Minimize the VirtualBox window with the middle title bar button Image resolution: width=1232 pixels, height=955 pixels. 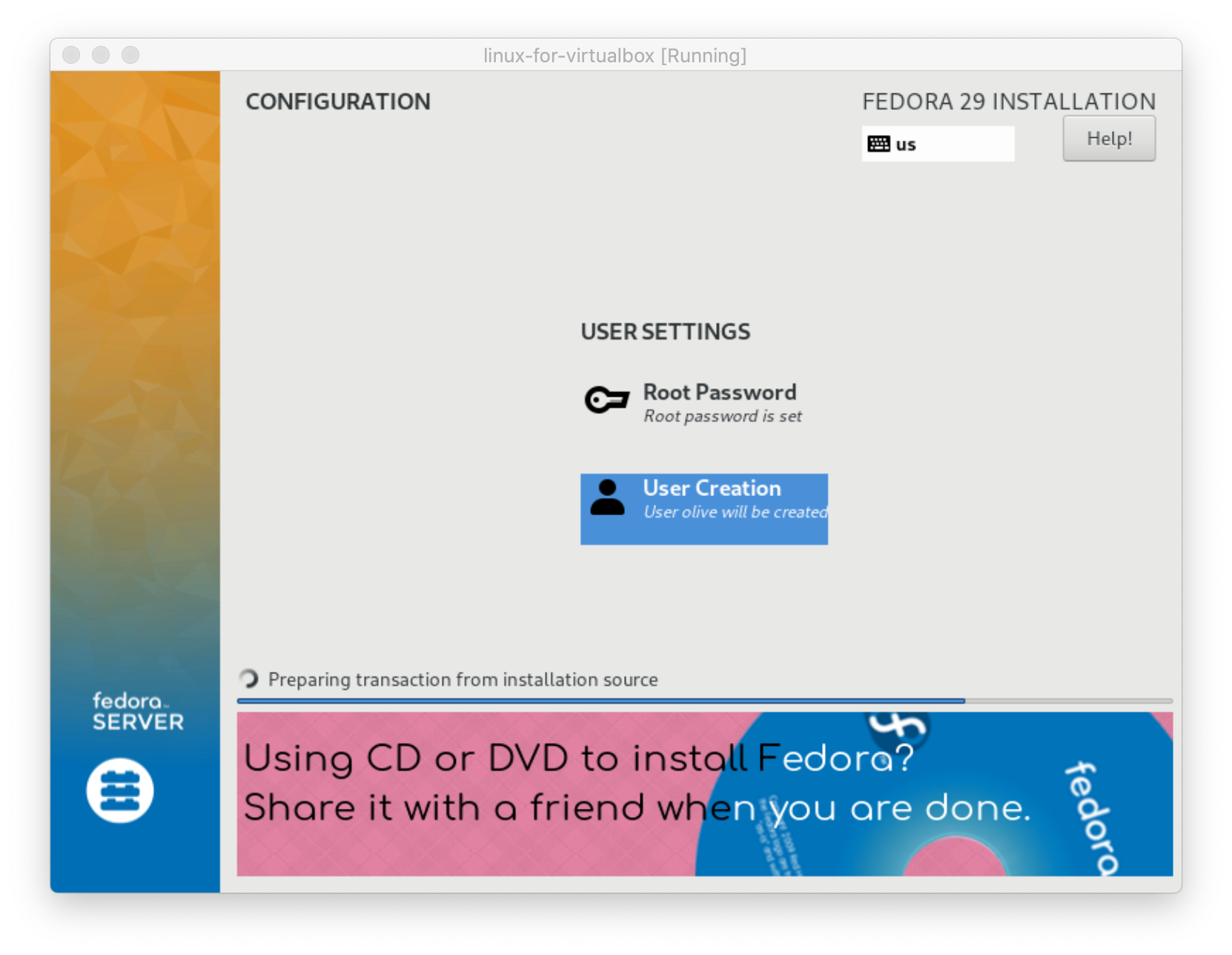101,55
